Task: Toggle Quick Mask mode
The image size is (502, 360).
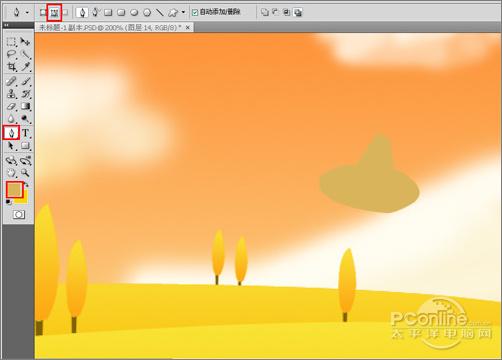Action: tap(19, 215)
